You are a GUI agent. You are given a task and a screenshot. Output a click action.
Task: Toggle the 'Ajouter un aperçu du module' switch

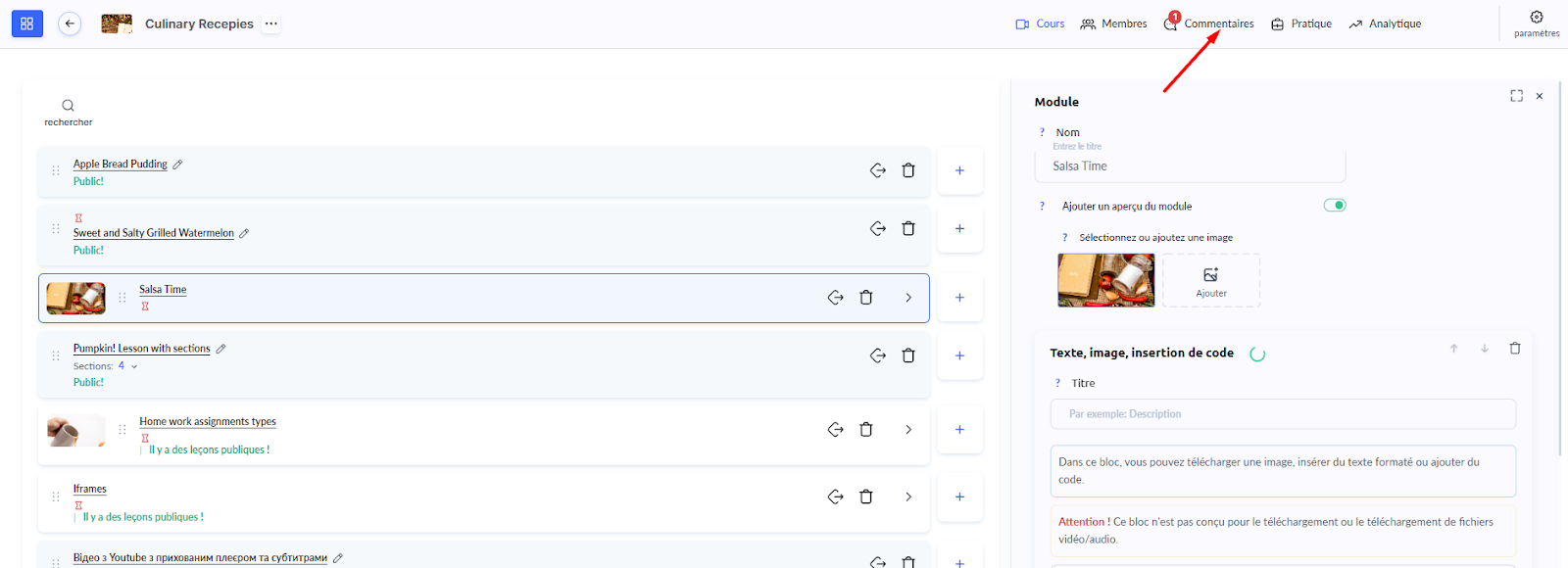click(1334, 206)
